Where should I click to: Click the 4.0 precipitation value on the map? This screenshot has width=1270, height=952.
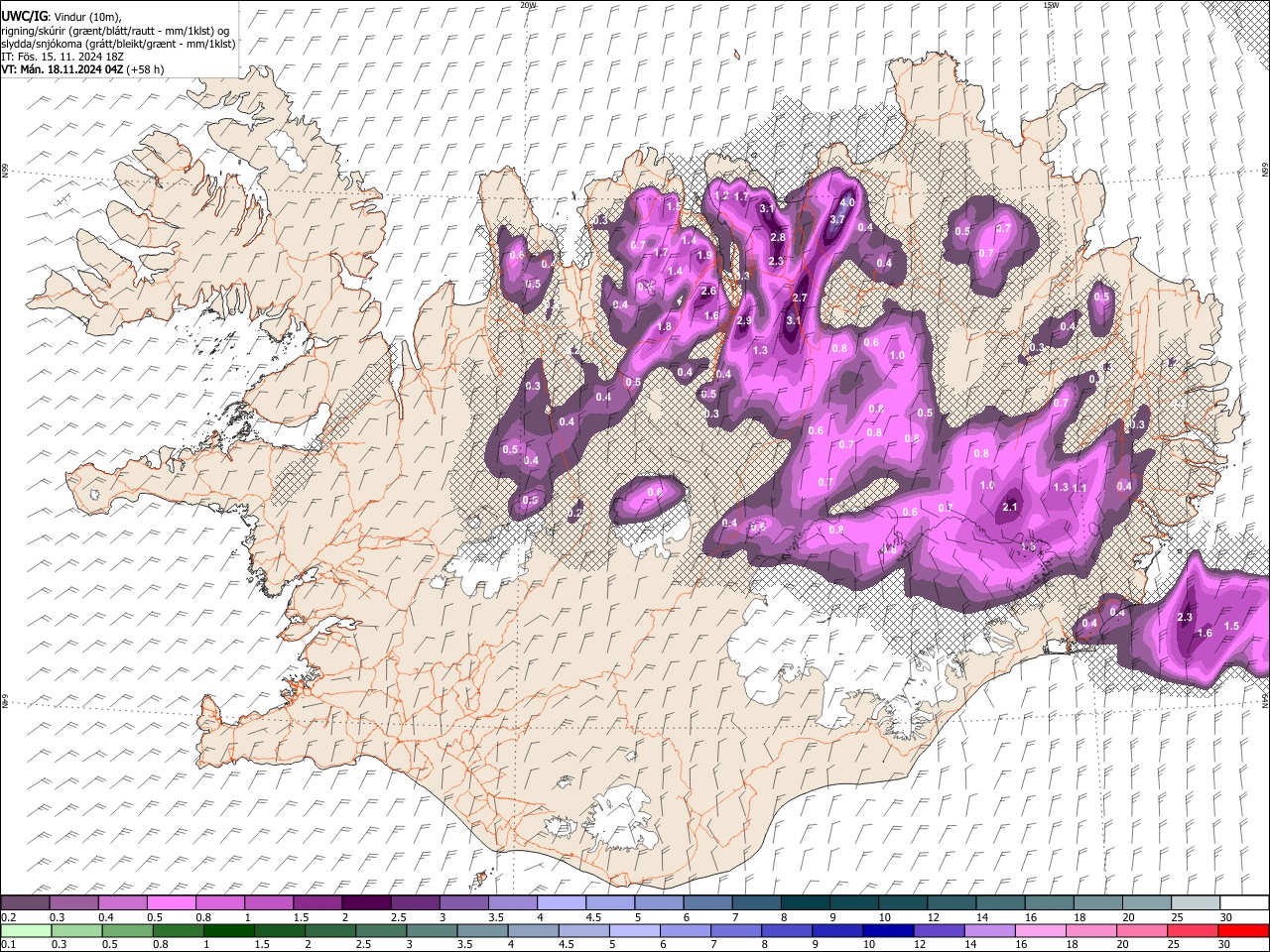(x=847, y=202)
